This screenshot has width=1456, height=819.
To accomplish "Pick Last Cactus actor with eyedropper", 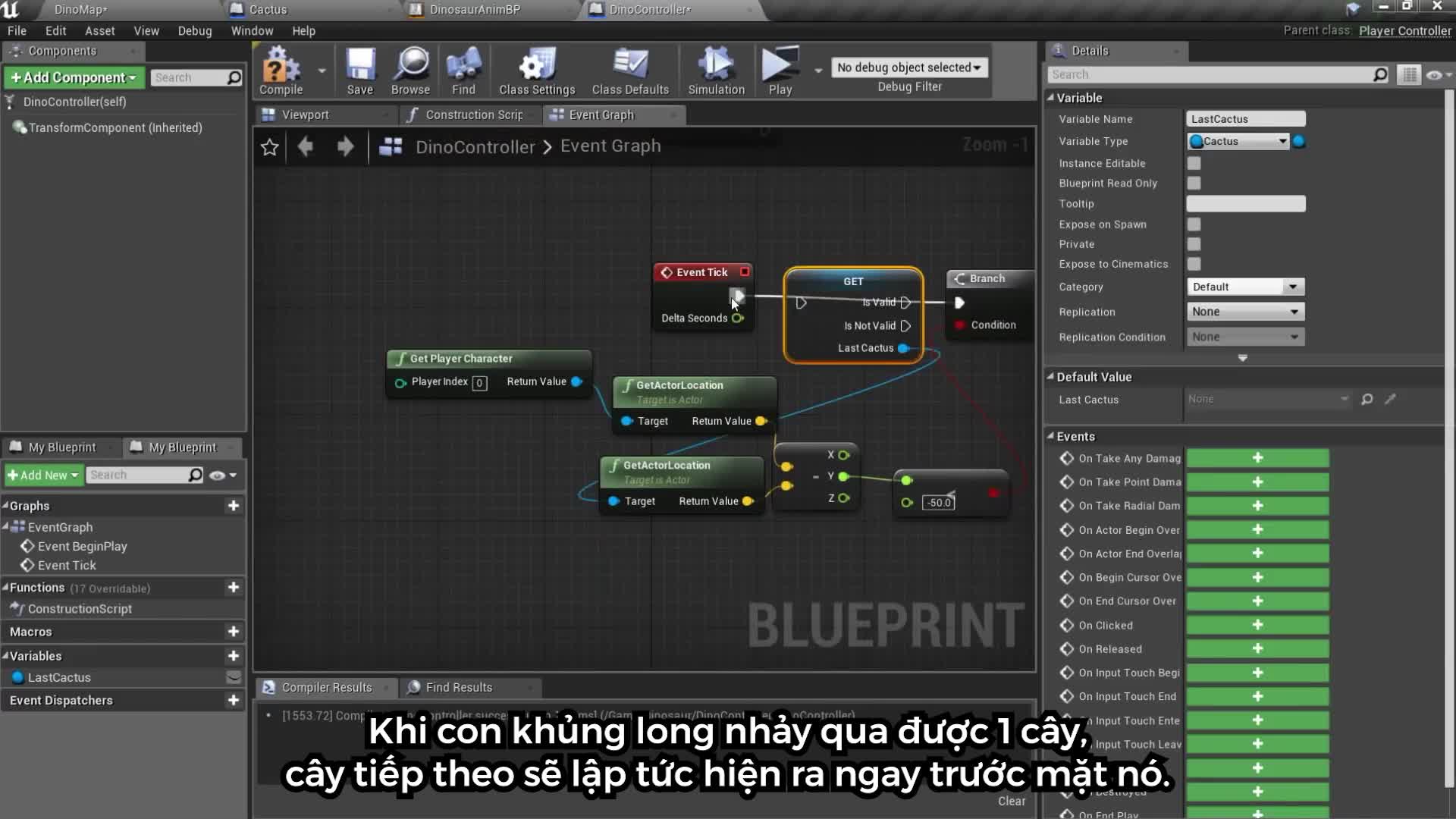I will [x=1391, y=399].
